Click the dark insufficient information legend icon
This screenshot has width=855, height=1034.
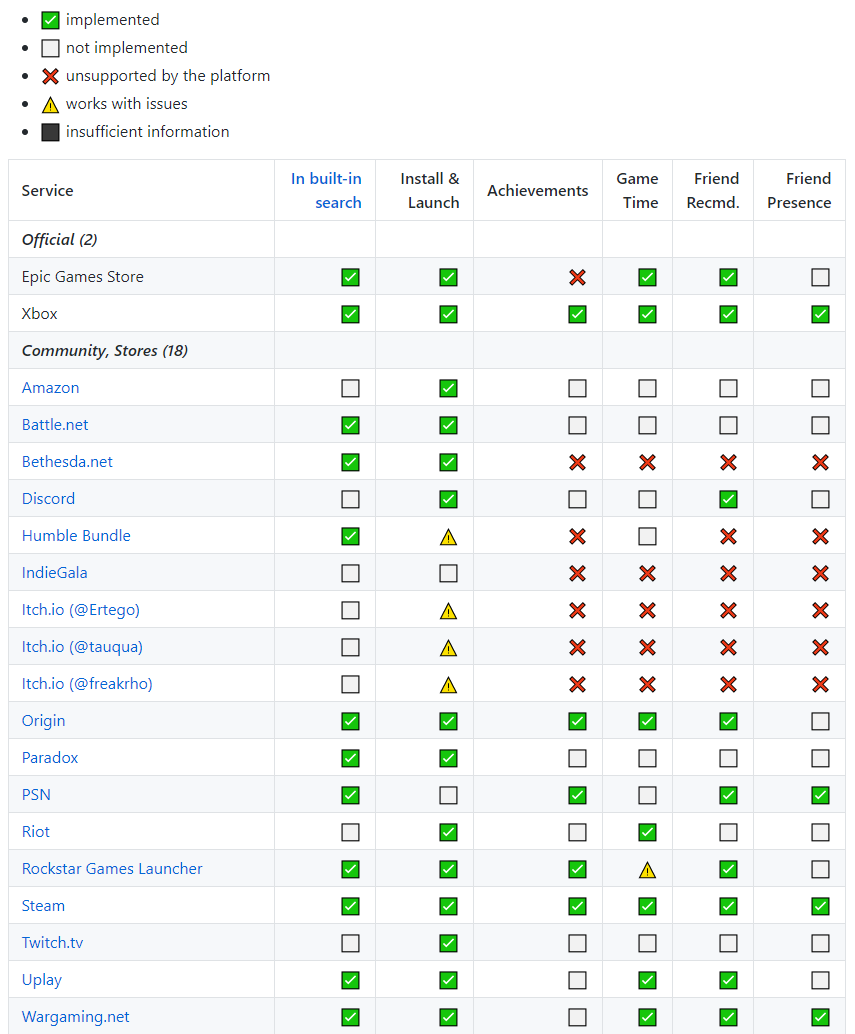tap(50, 132)
